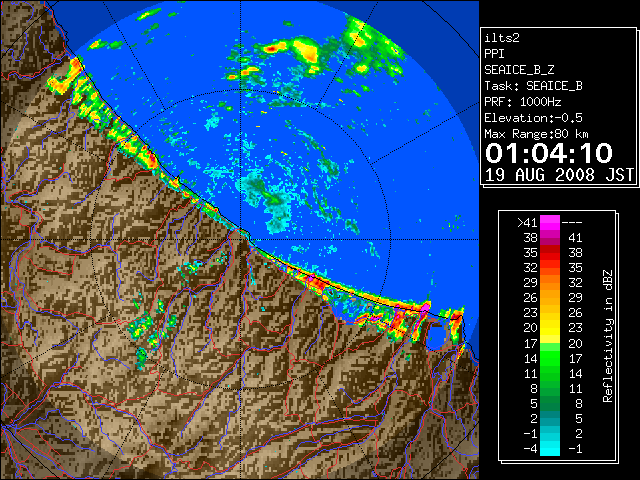Click the '>41' legend value

click(527, 223)
